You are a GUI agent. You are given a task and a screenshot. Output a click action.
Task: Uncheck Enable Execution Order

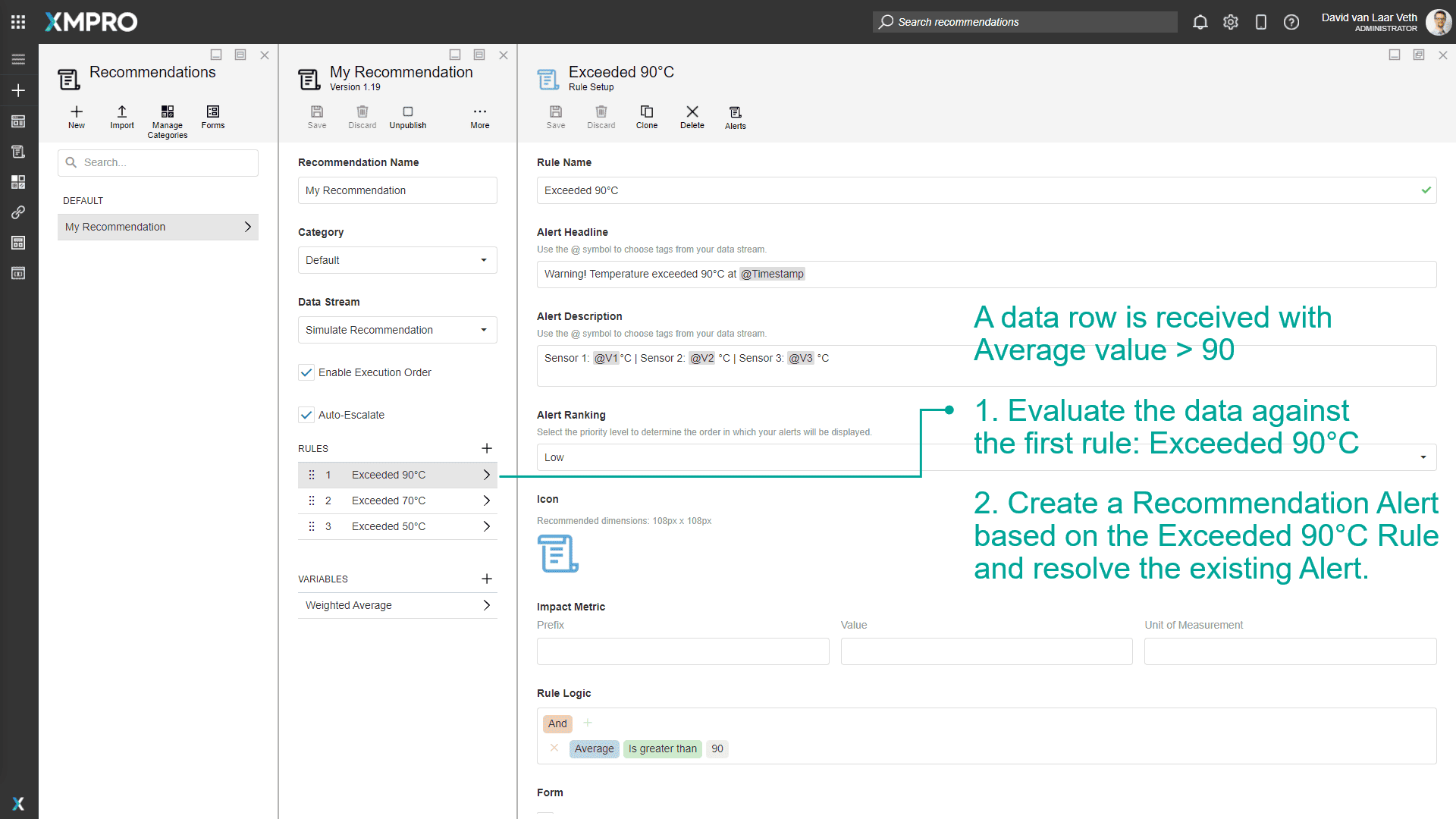pos(306,372)
